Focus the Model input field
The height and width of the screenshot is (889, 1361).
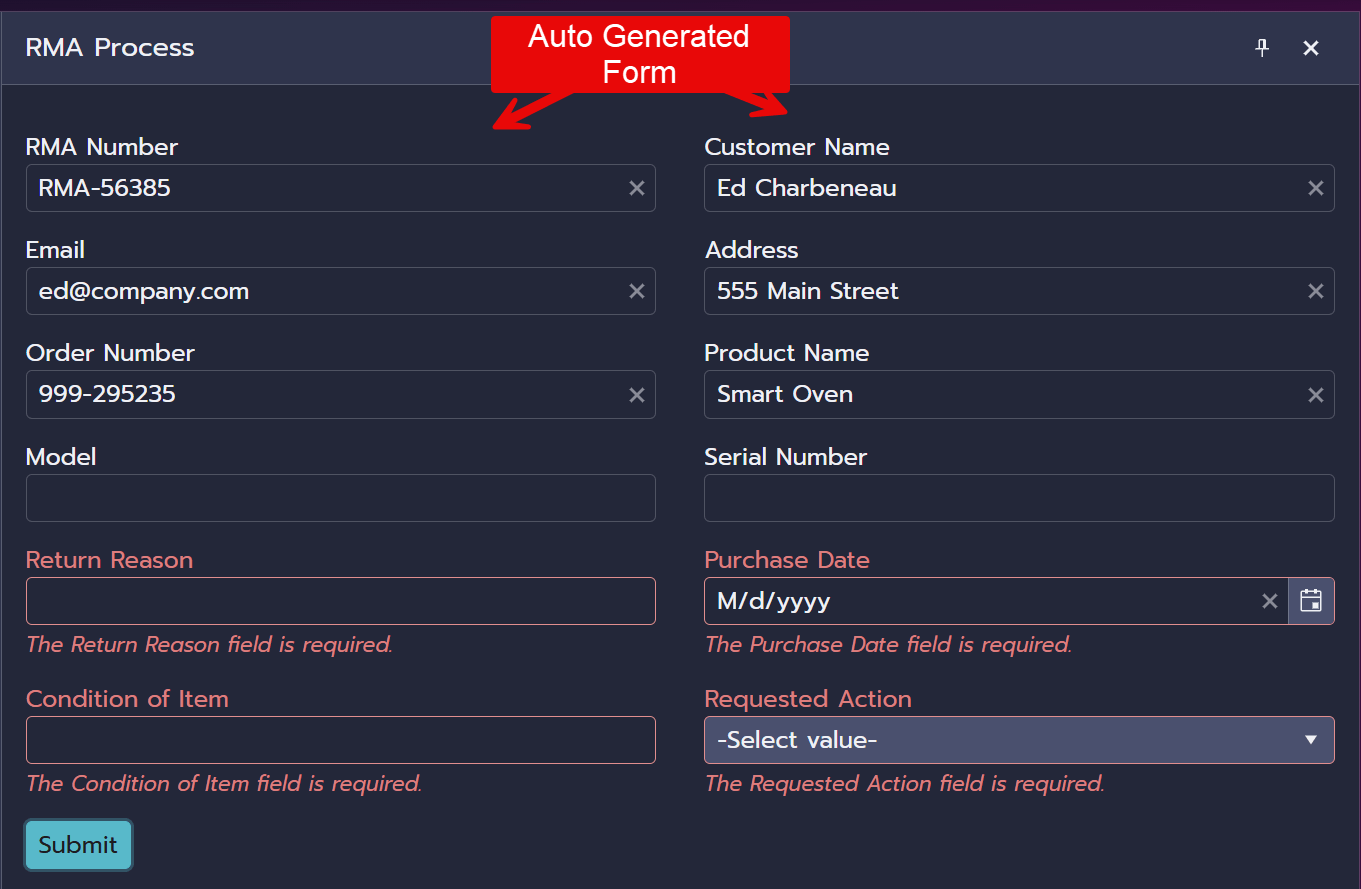click(340, 498)
